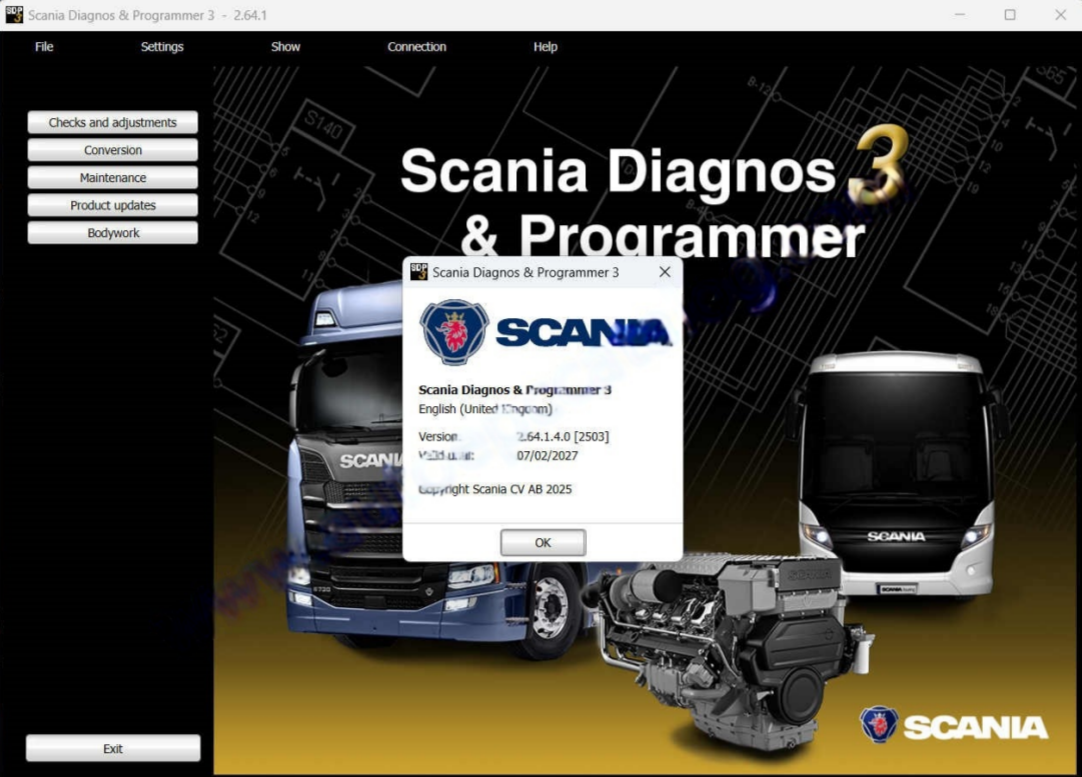The width and height of the screenshot is (1082, 777).
Task: Confirm the About dialog with OK
Action: 543,542
